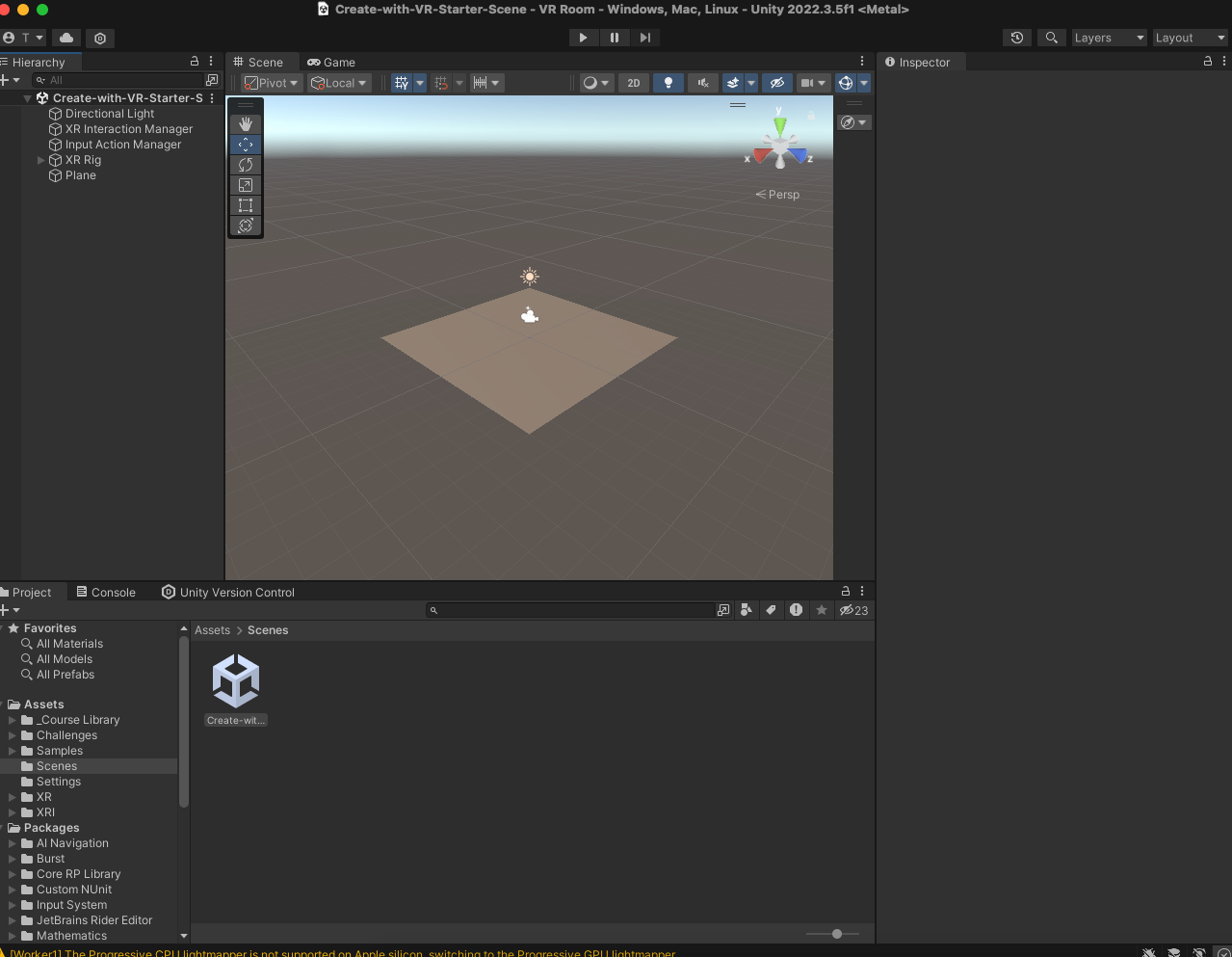Select Directional Light in the Hierarchy
The image size is (1232, 957).
coord(110,114)
